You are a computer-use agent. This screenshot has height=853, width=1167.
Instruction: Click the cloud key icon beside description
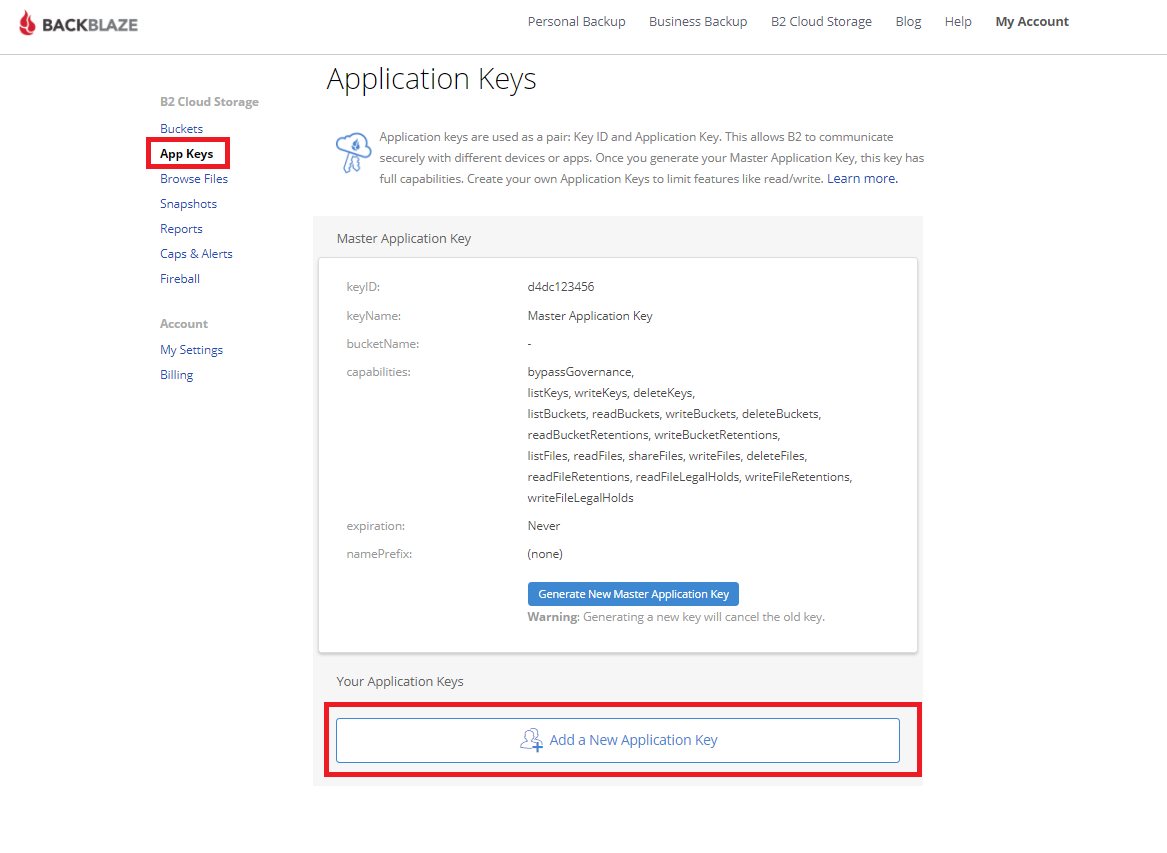[353, 152]
